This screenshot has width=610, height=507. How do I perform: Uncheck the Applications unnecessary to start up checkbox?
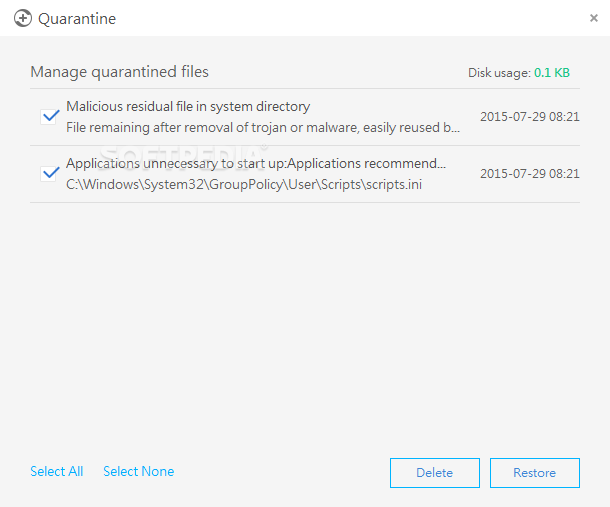(50, 174)
